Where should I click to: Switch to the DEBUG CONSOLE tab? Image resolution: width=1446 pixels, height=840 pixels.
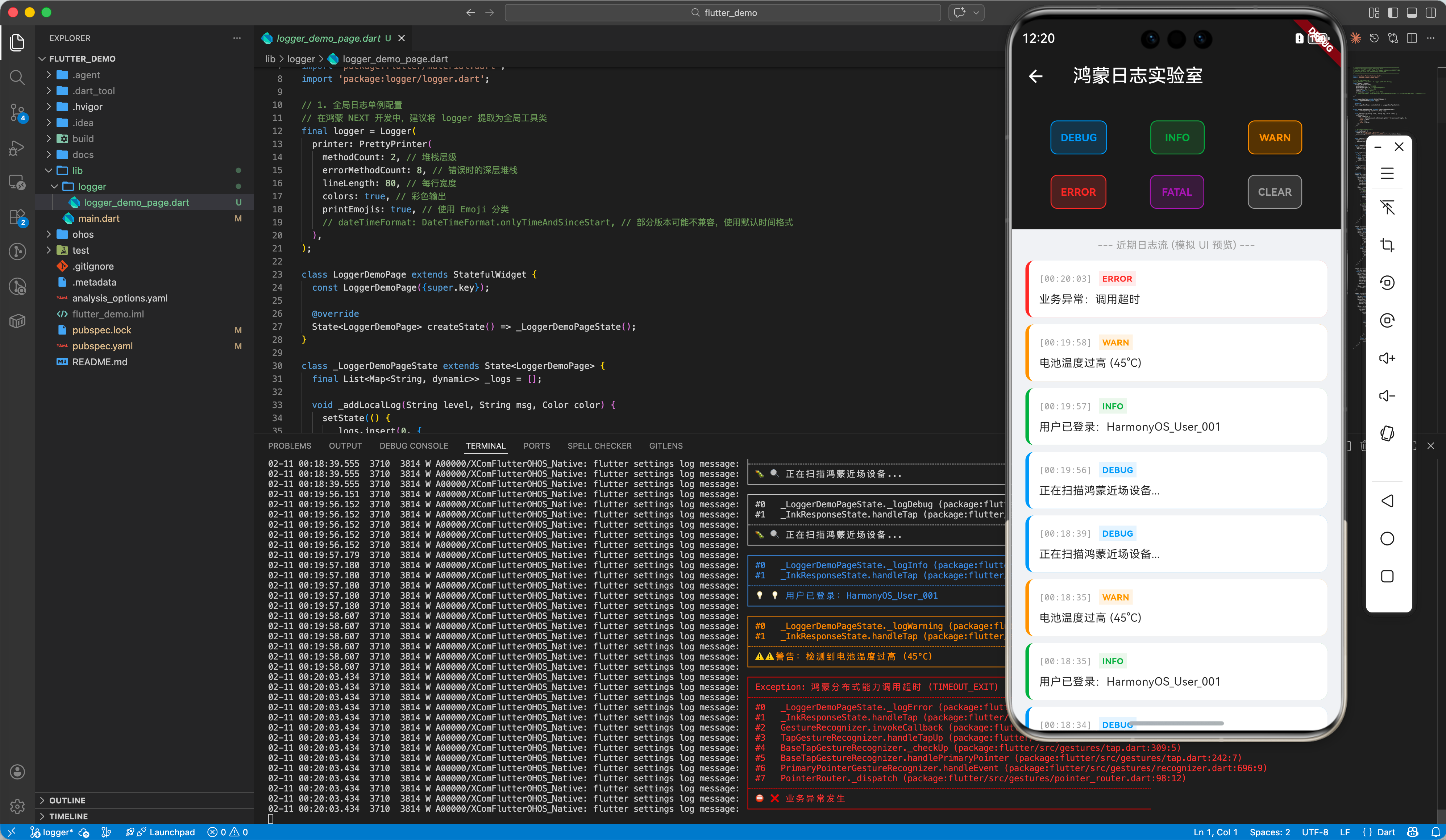[413, 446]
